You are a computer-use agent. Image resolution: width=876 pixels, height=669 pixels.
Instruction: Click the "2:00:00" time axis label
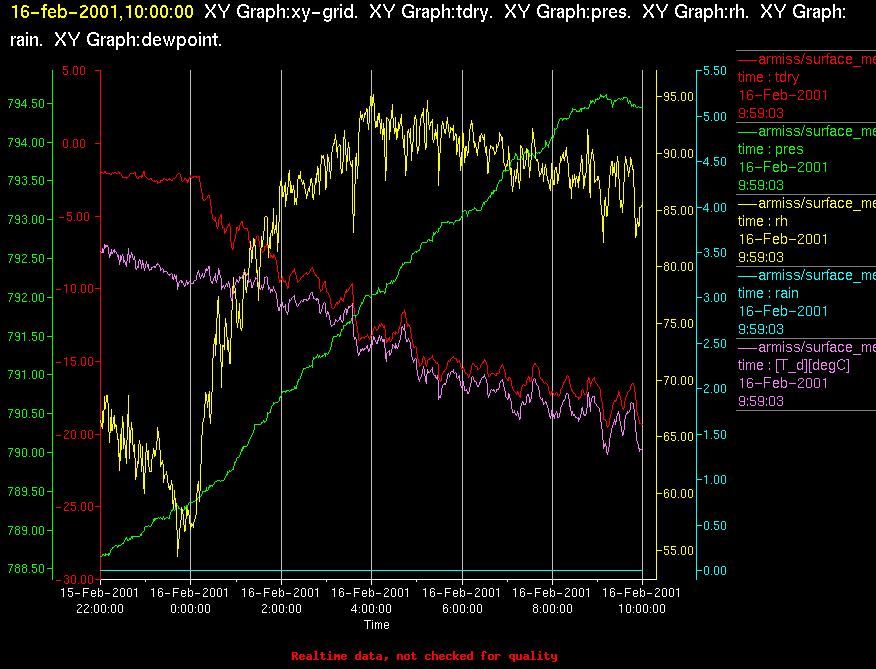(x=281, y=609)
